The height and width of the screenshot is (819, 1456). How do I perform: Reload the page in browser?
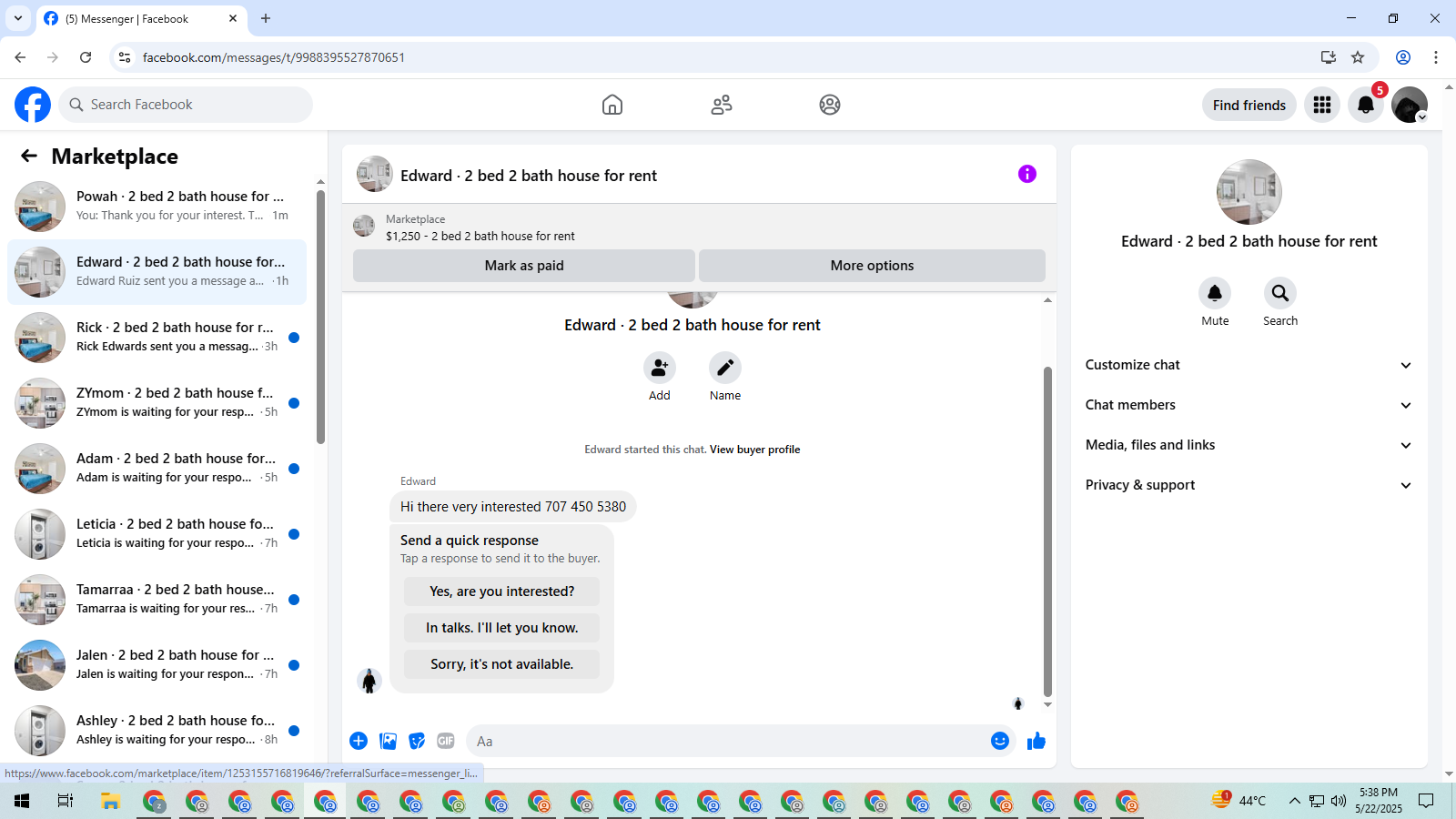[86, 57]
